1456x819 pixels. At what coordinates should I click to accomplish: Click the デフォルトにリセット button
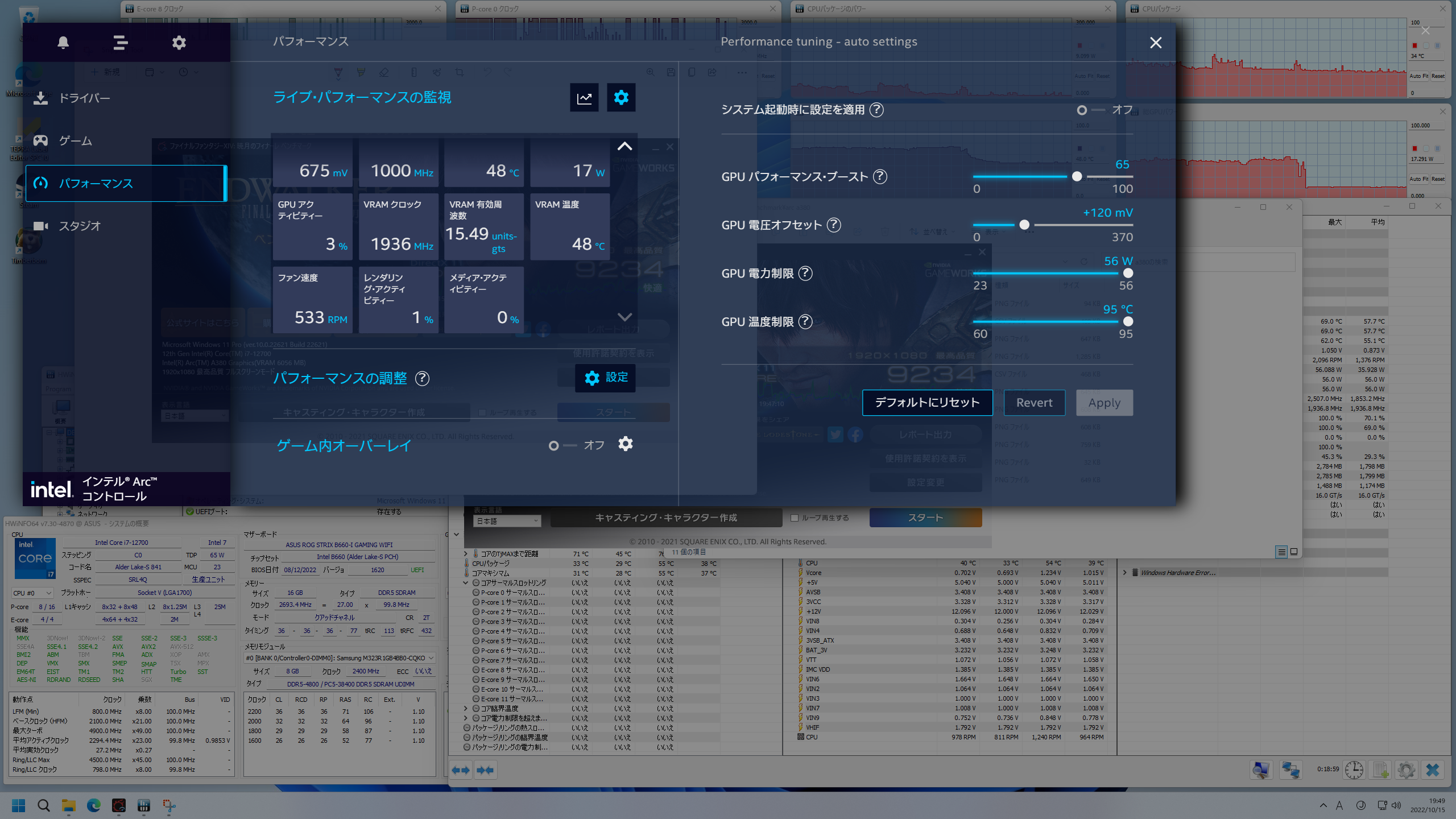coord(927,403)
